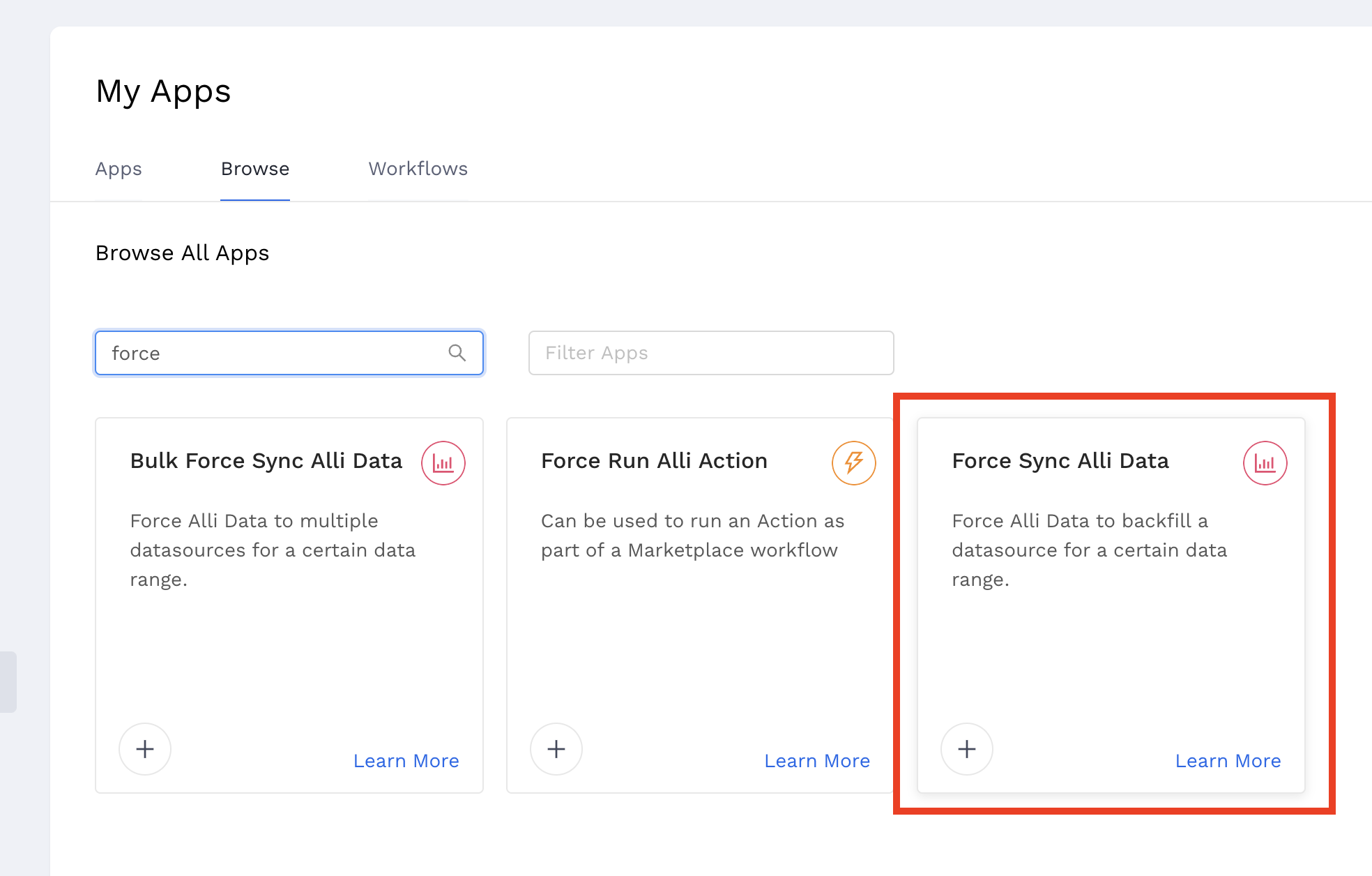Screen dimensions: 1372x876
Task: Switch to the Apps tab
Action: click(x=119, y=169)
